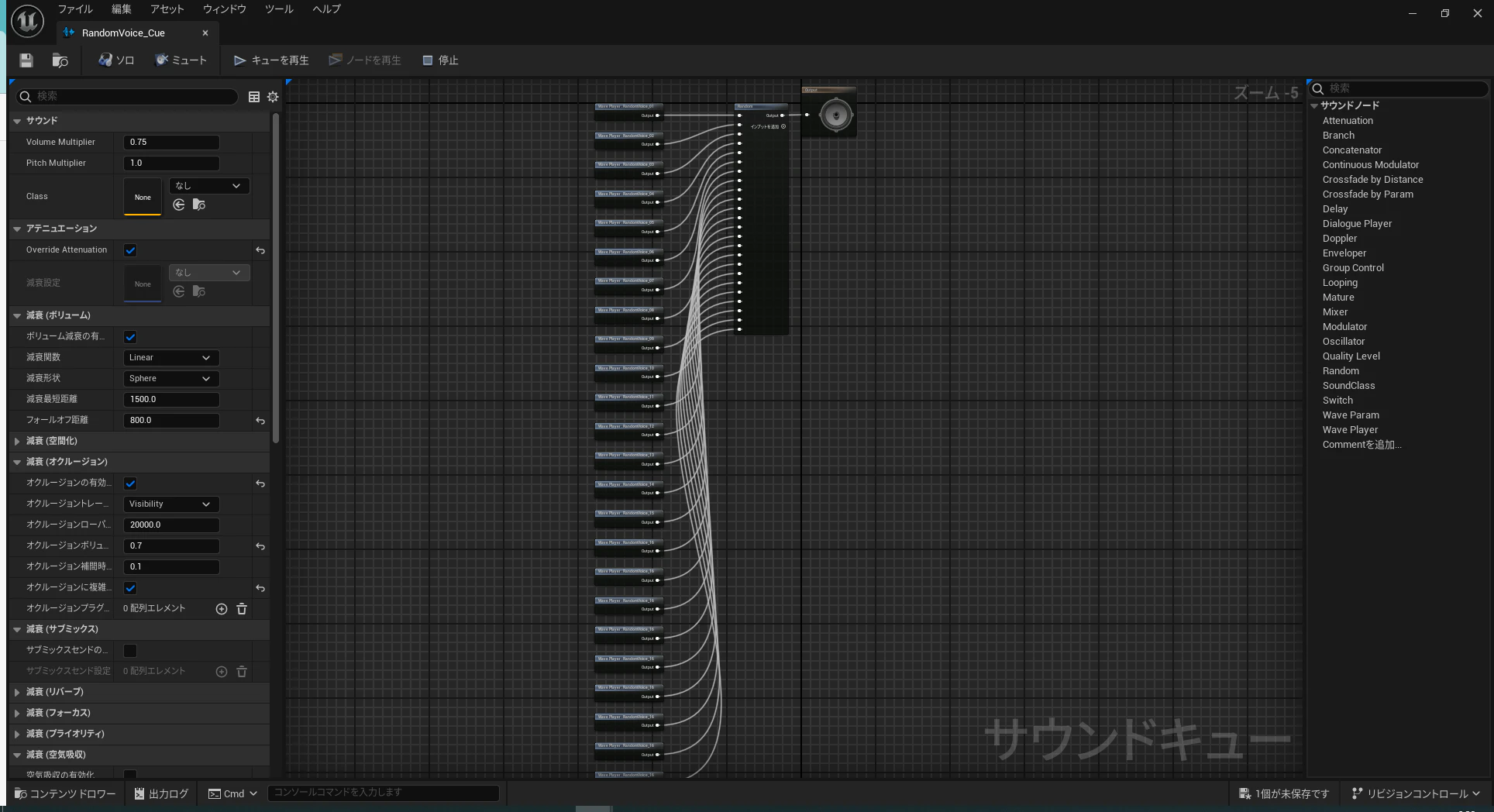
Task: Open the details panel property matrix grid icon
Action: (x=253, y=97)
